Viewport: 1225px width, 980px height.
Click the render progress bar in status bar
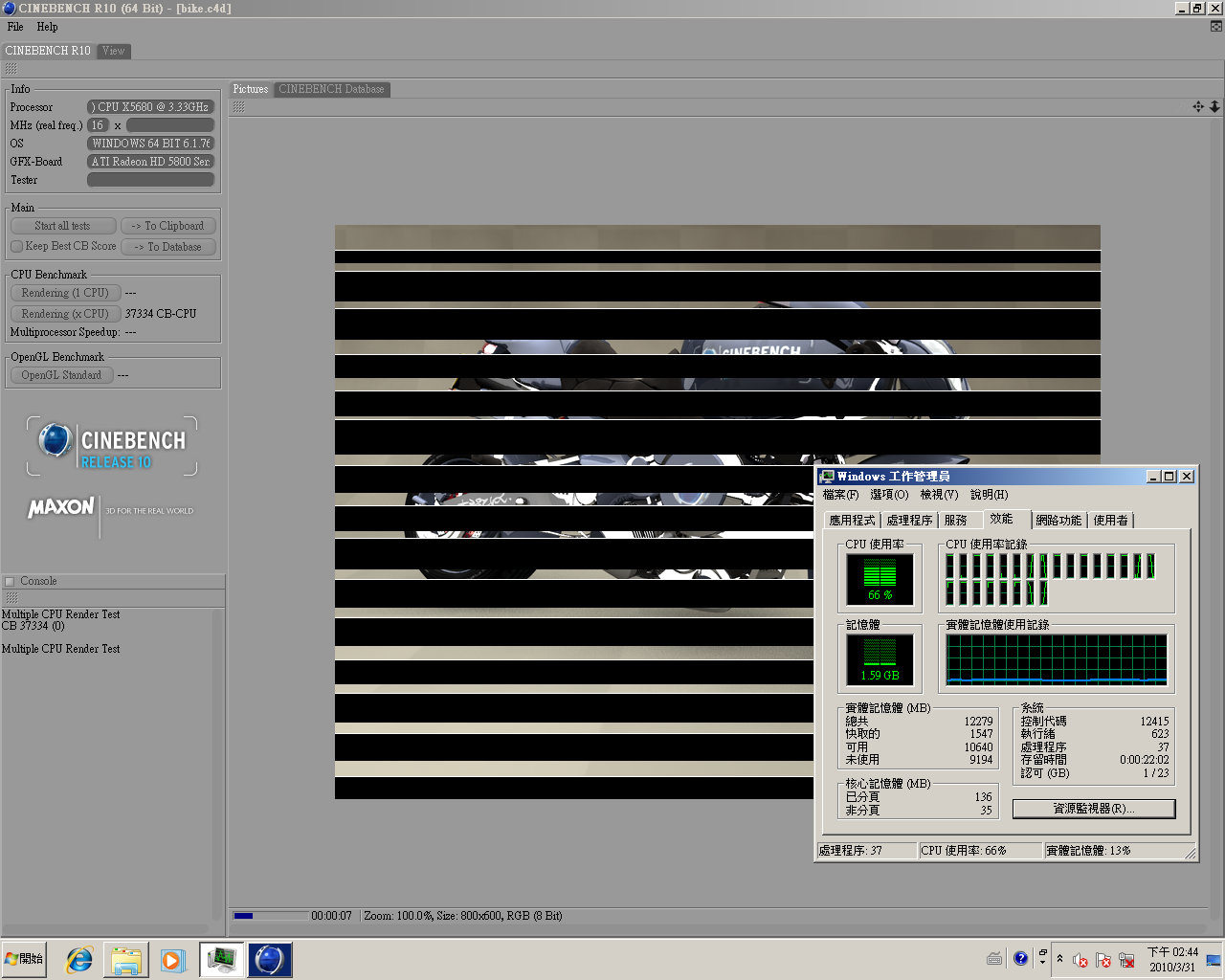click(271, 916)
